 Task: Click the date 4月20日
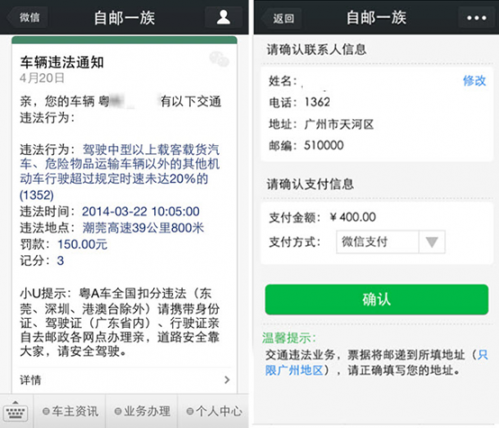pyautogui.click(x=42, y=78)
